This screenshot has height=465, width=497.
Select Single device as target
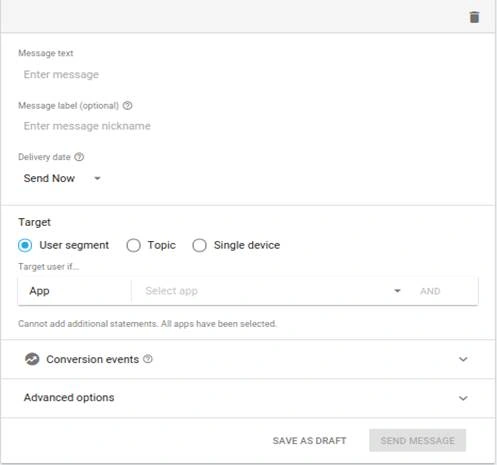(199, 245)
